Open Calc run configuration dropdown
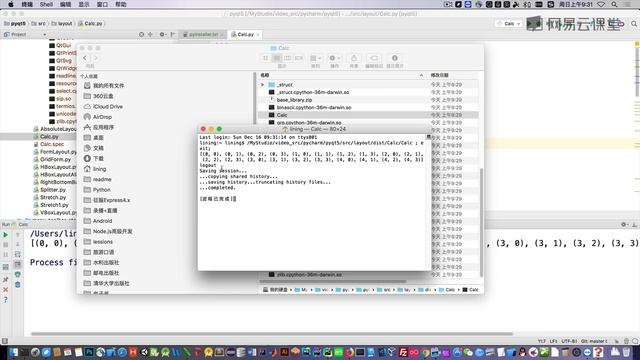The height and width of the screenshot is (360, 640). click(509, 24)
